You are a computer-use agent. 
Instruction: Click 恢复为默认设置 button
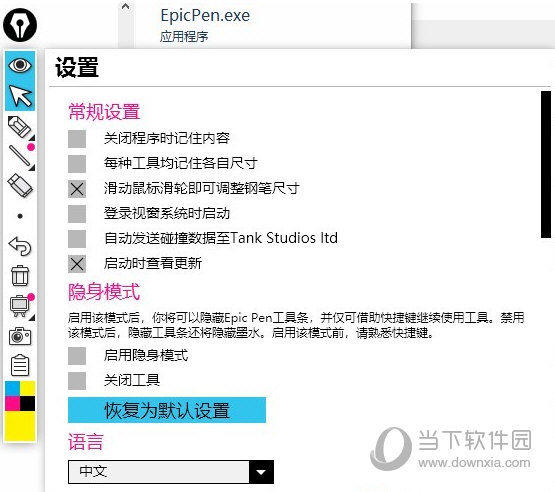(x=167, y=410)
